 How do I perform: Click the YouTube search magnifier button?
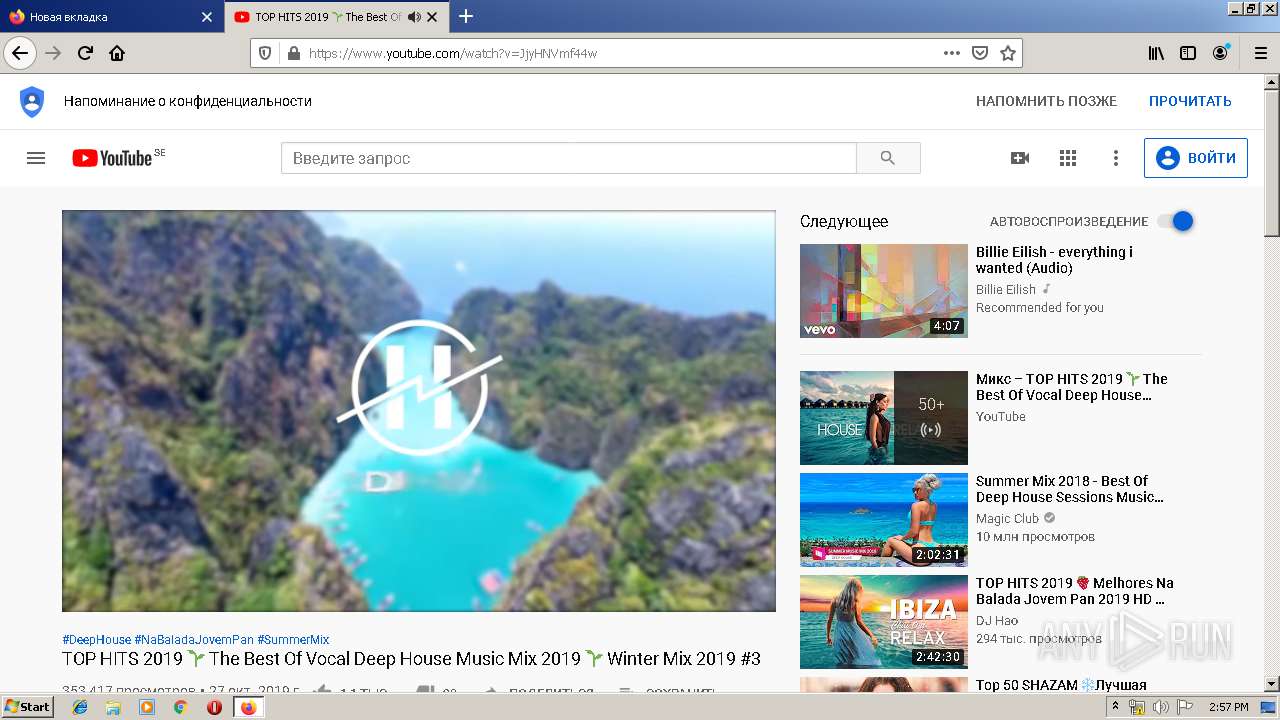888,158
